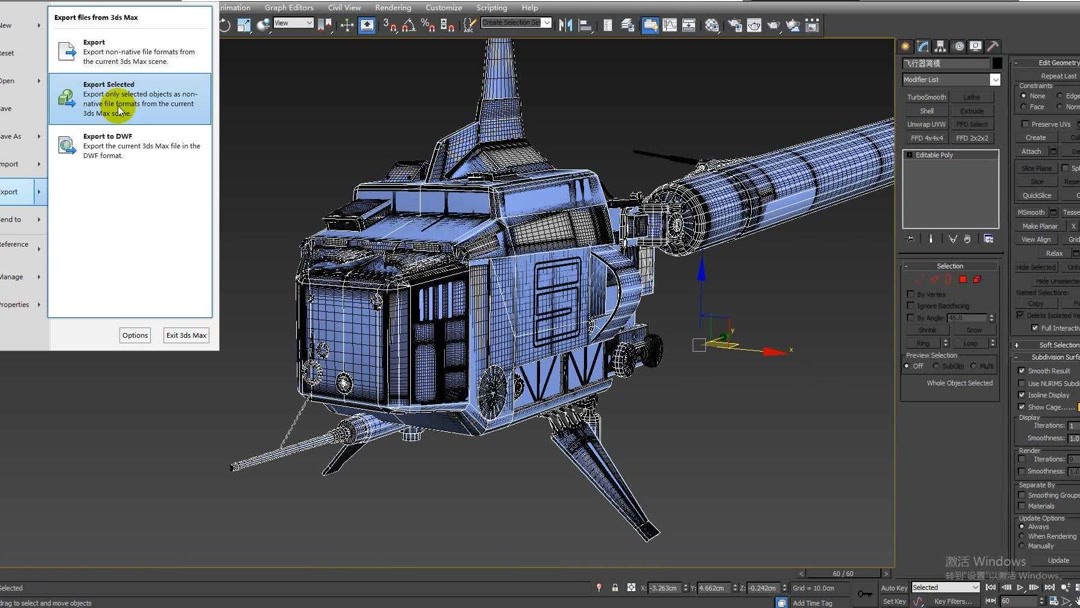Image resolution: width=1080 pixels, height=608 pixels.
Task: Open the Hierarchy command panel tab
Action: [x=940, y=46]
